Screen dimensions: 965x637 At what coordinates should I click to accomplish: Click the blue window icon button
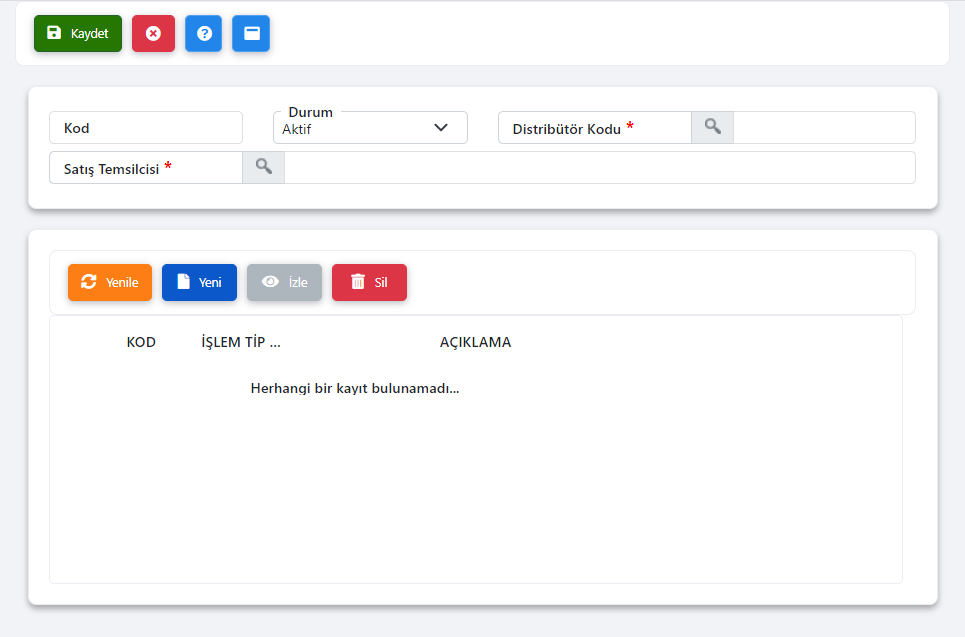coord(251,33)
